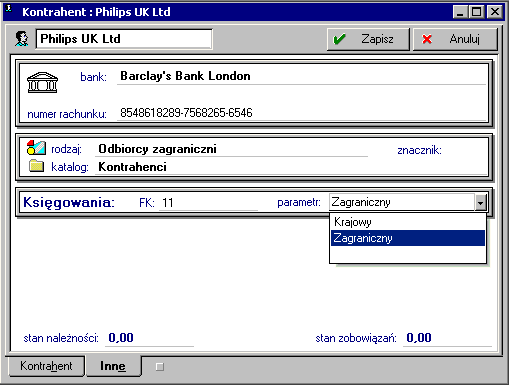
Task: Choose Zagraniczny in the dropdown list
Action: [x=408, y=238]
